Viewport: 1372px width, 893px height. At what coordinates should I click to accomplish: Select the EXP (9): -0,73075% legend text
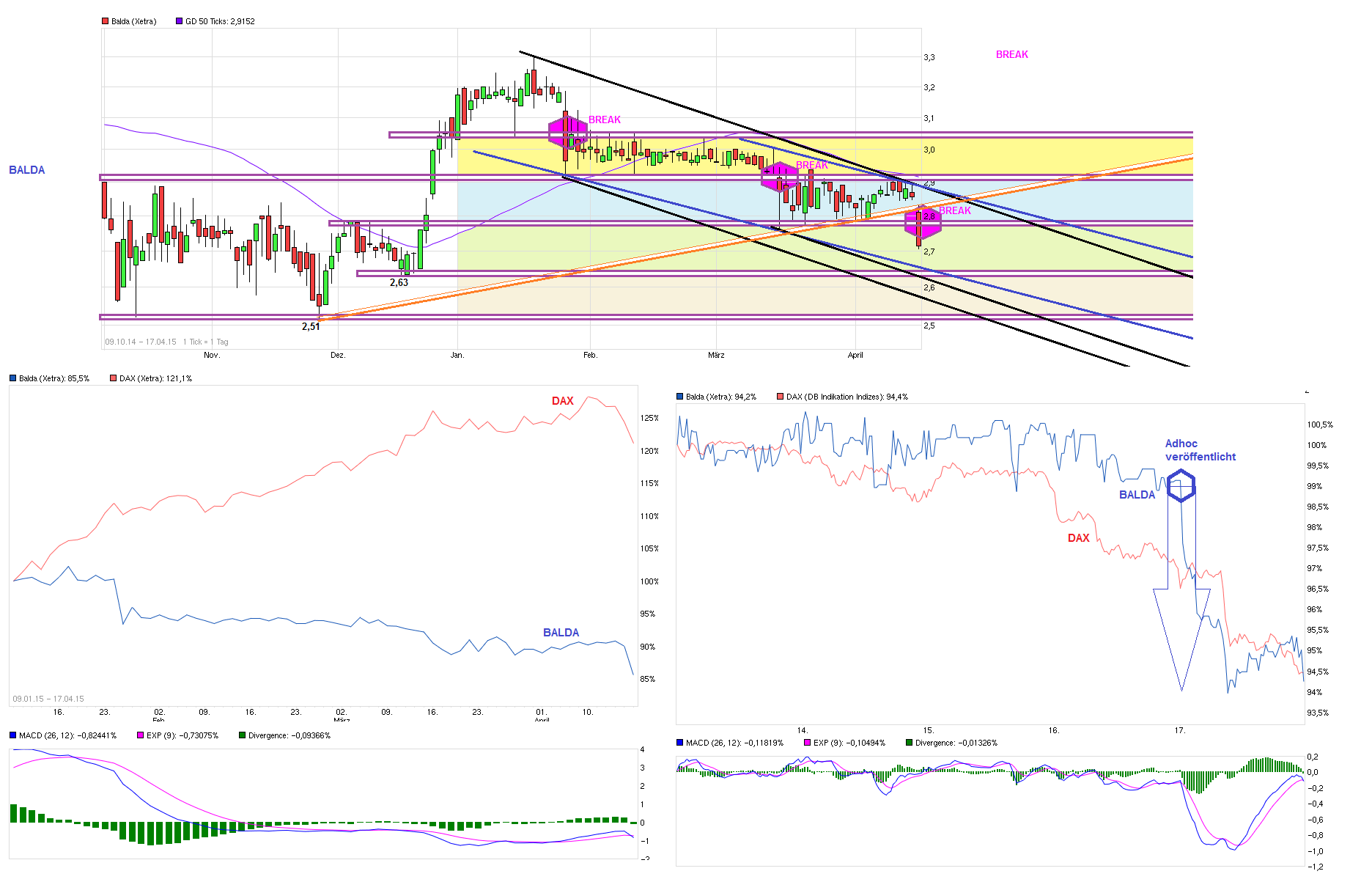click(x=182, y=735)
